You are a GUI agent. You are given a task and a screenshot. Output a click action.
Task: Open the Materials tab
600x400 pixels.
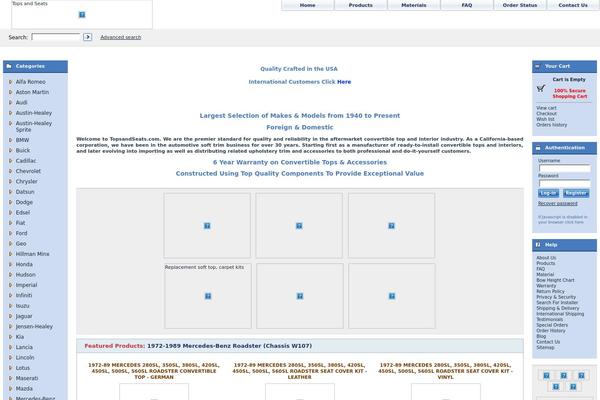[x=414, y=5]
